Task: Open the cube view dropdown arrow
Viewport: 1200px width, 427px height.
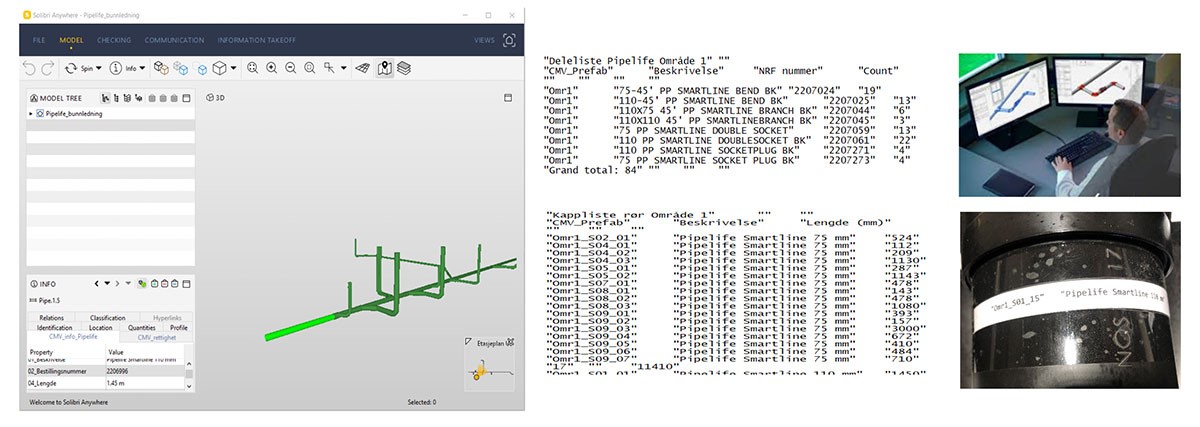Action: pyautogui.click(x=233, y=68)
